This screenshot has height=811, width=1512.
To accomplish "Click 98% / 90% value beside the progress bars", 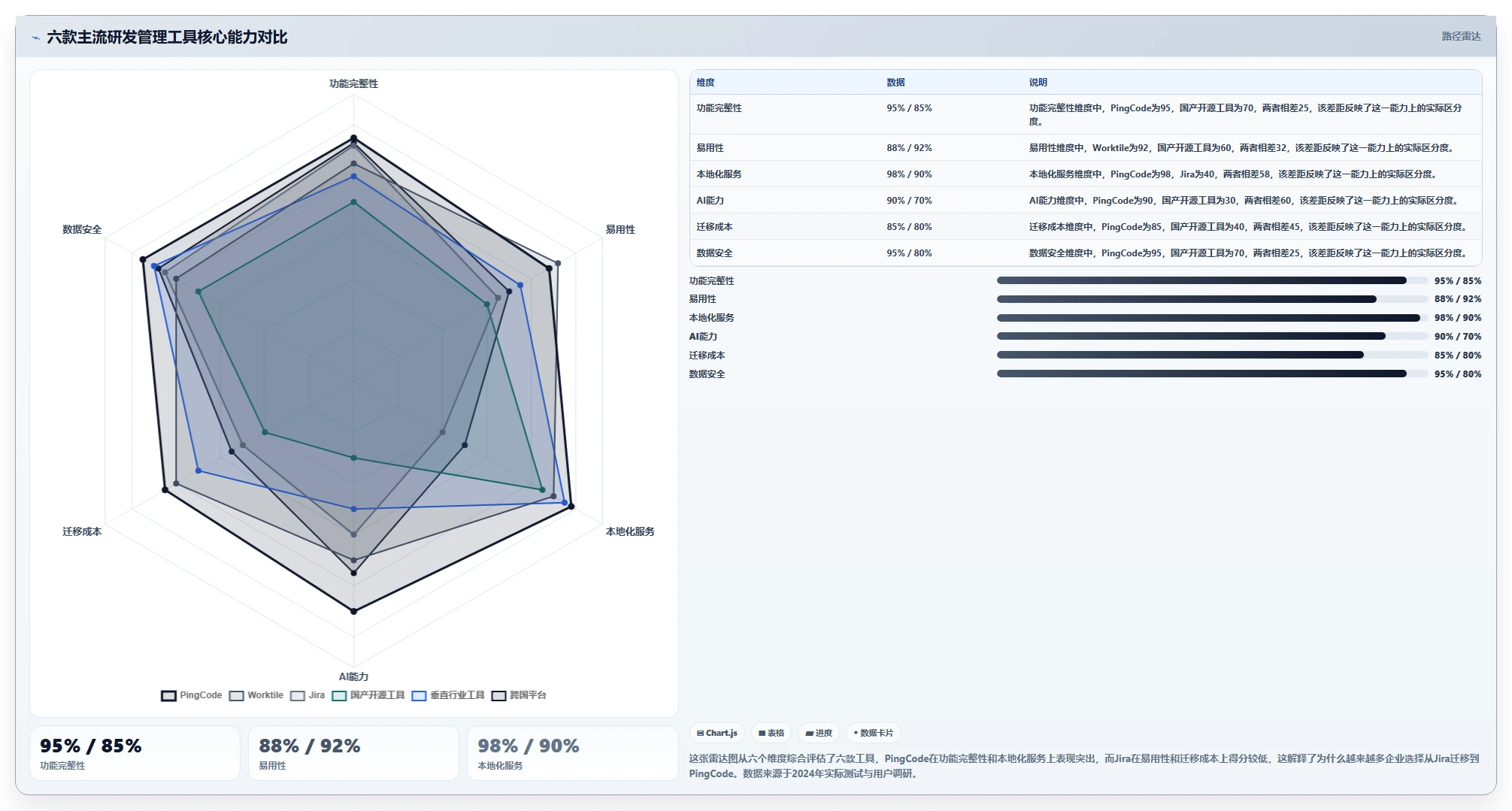I will click(x=1457, y=318).
